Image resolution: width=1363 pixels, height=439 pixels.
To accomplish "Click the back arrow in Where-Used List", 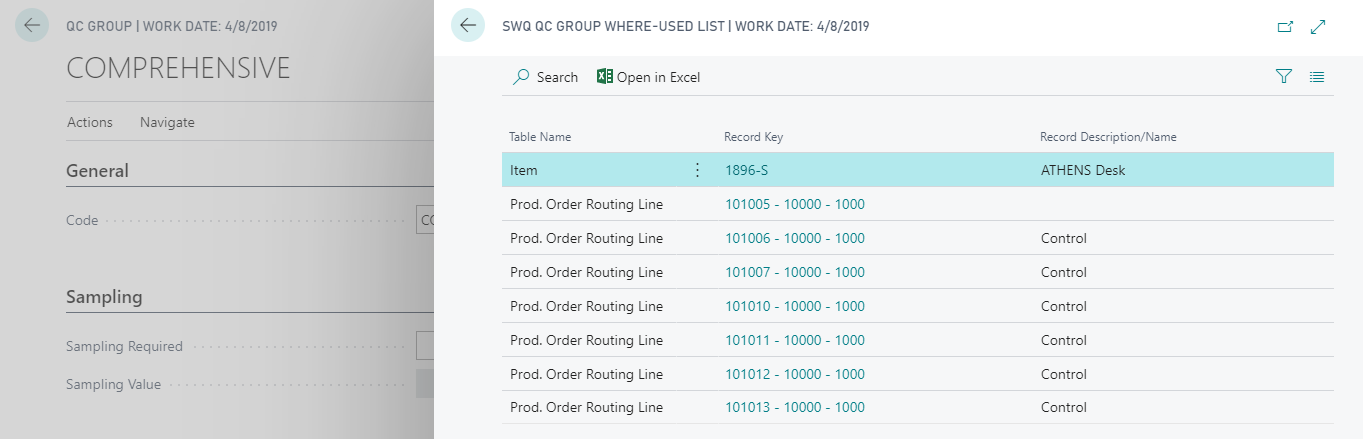I will coord(467,26).
